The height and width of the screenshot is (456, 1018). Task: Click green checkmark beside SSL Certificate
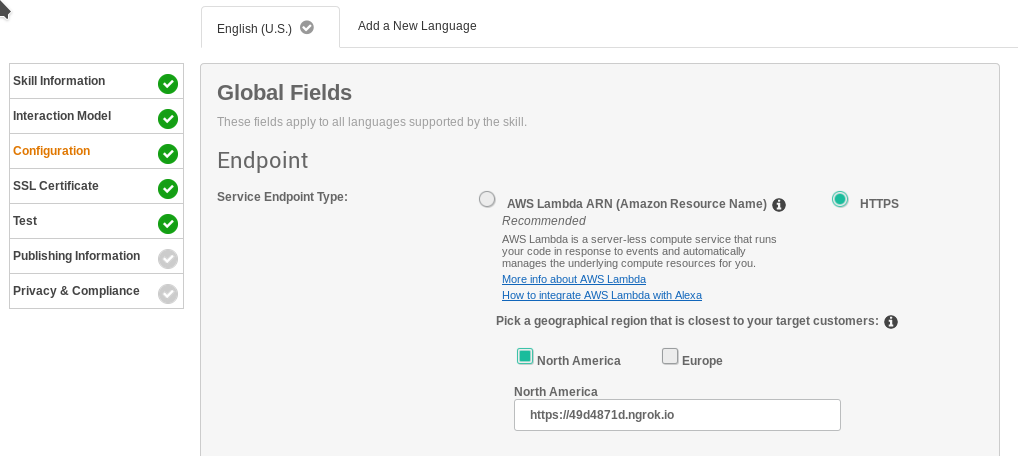[168, 189]
